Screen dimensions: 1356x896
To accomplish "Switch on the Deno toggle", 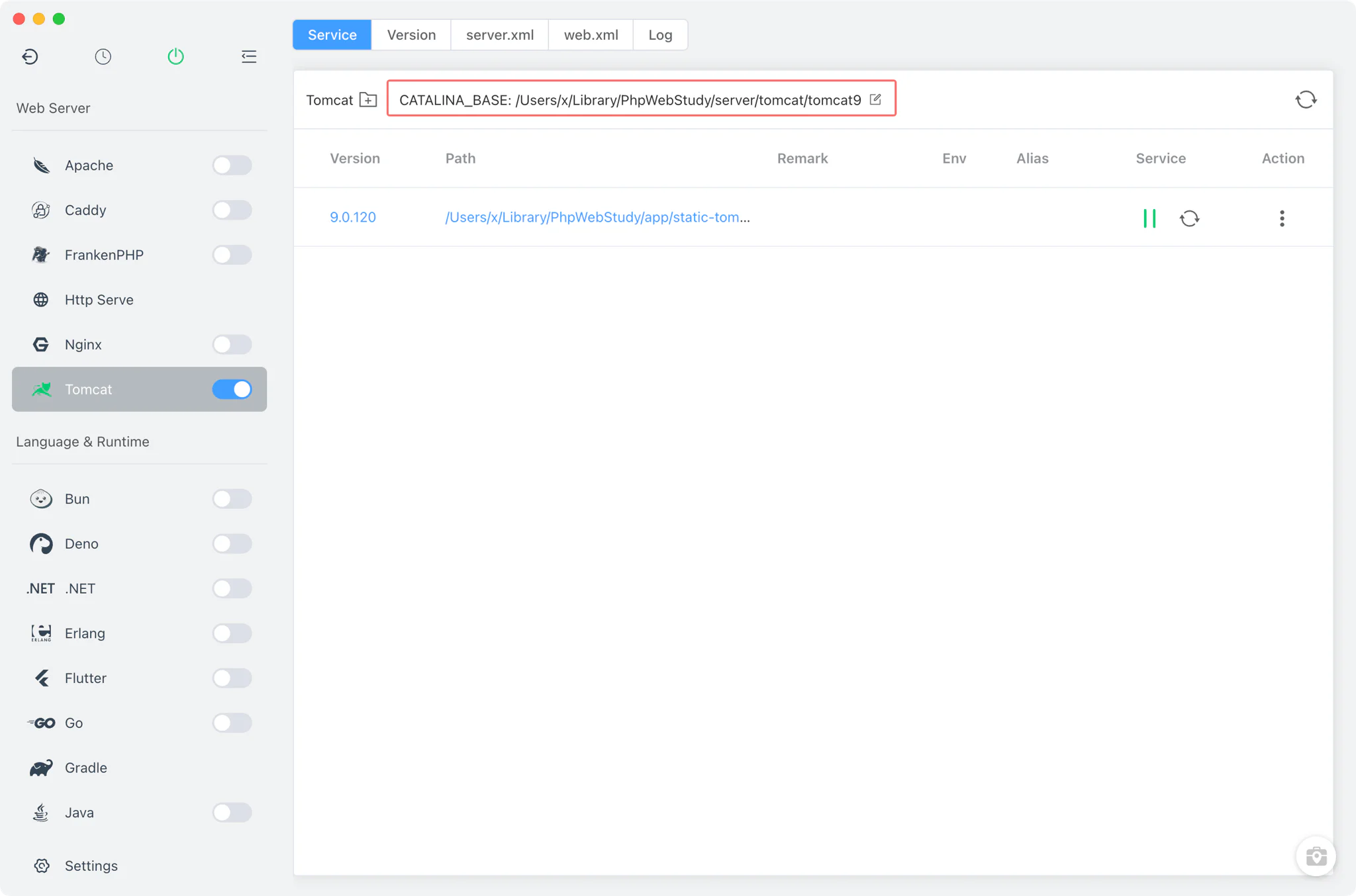I will (x=232, y=544).
